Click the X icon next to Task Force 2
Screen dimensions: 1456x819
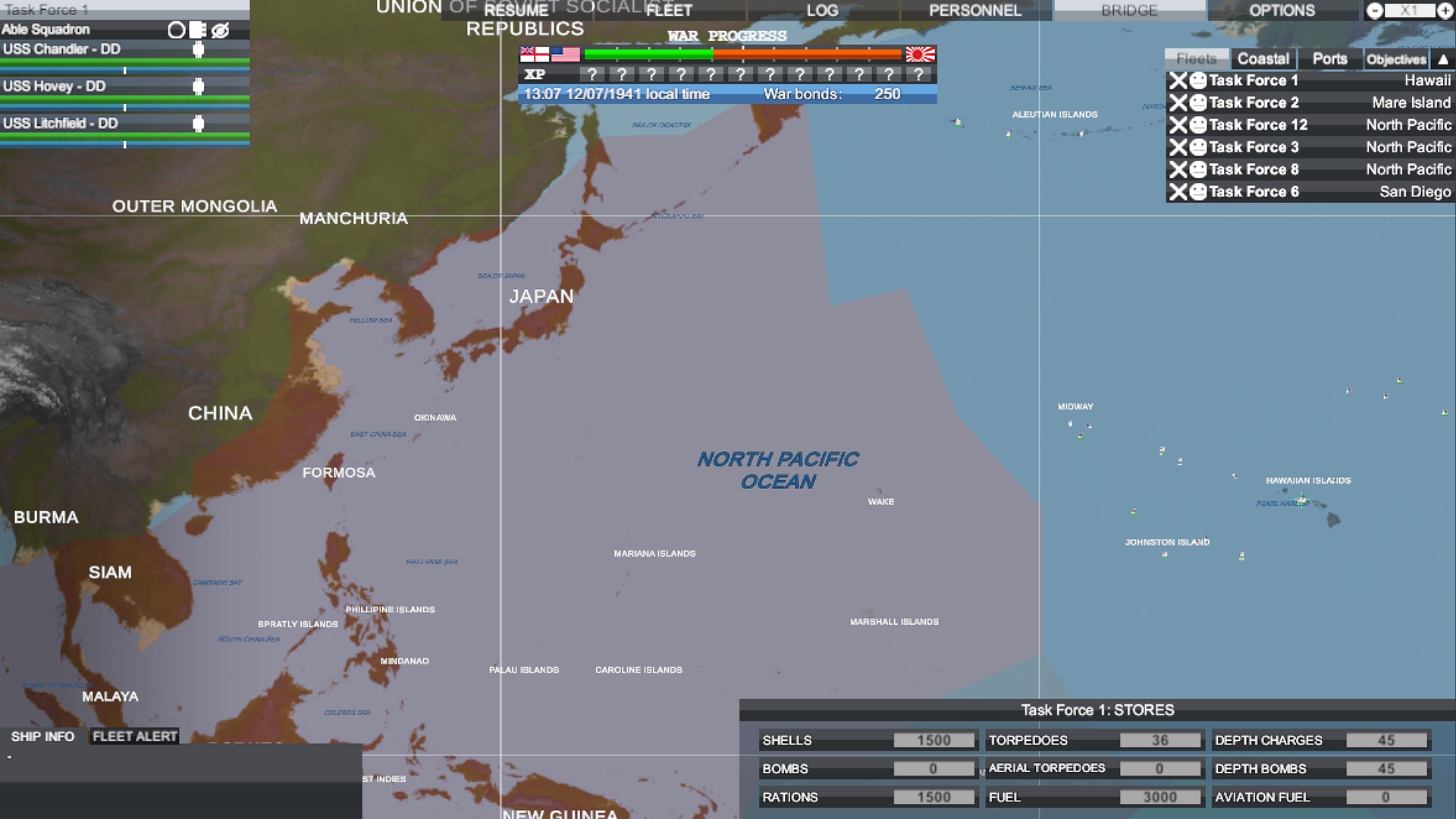point(1178,102)
